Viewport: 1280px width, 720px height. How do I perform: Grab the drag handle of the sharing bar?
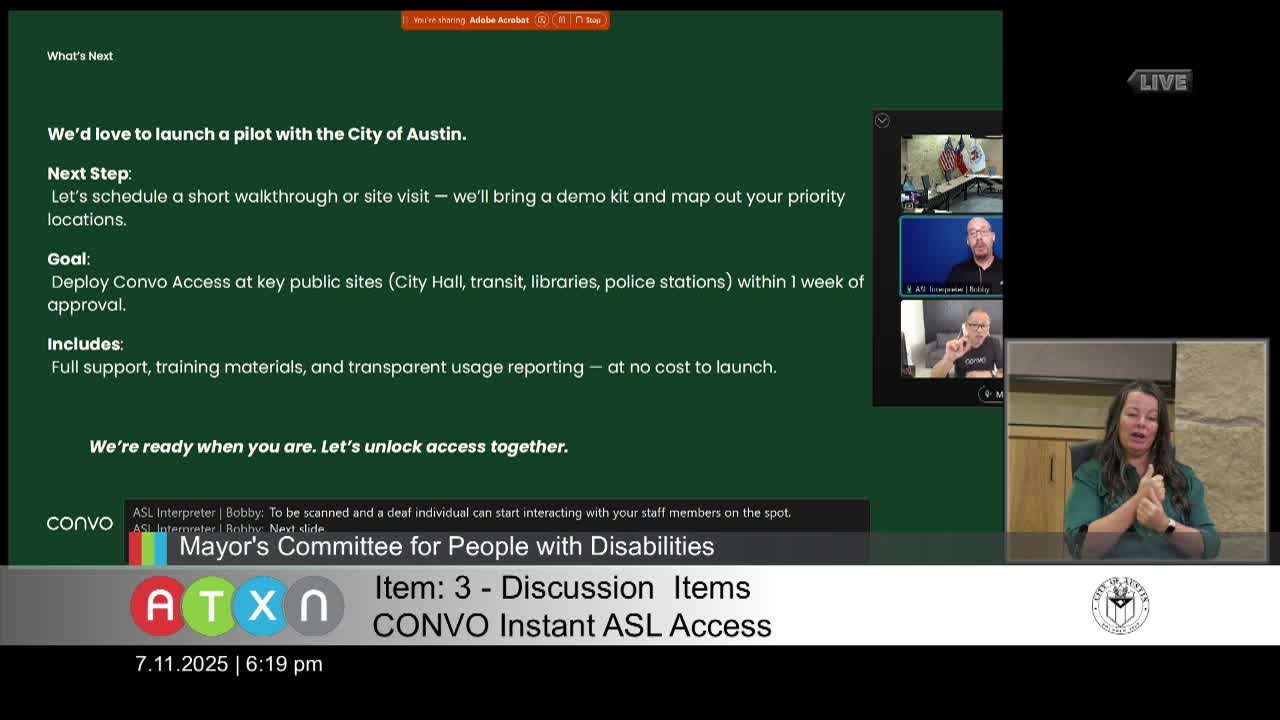point(406,20)
